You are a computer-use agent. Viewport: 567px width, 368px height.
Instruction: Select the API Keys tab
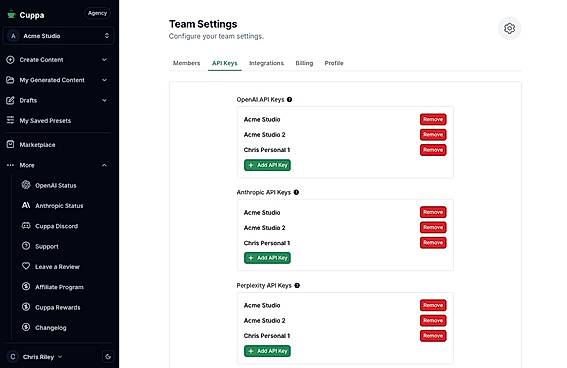(225, 63)
